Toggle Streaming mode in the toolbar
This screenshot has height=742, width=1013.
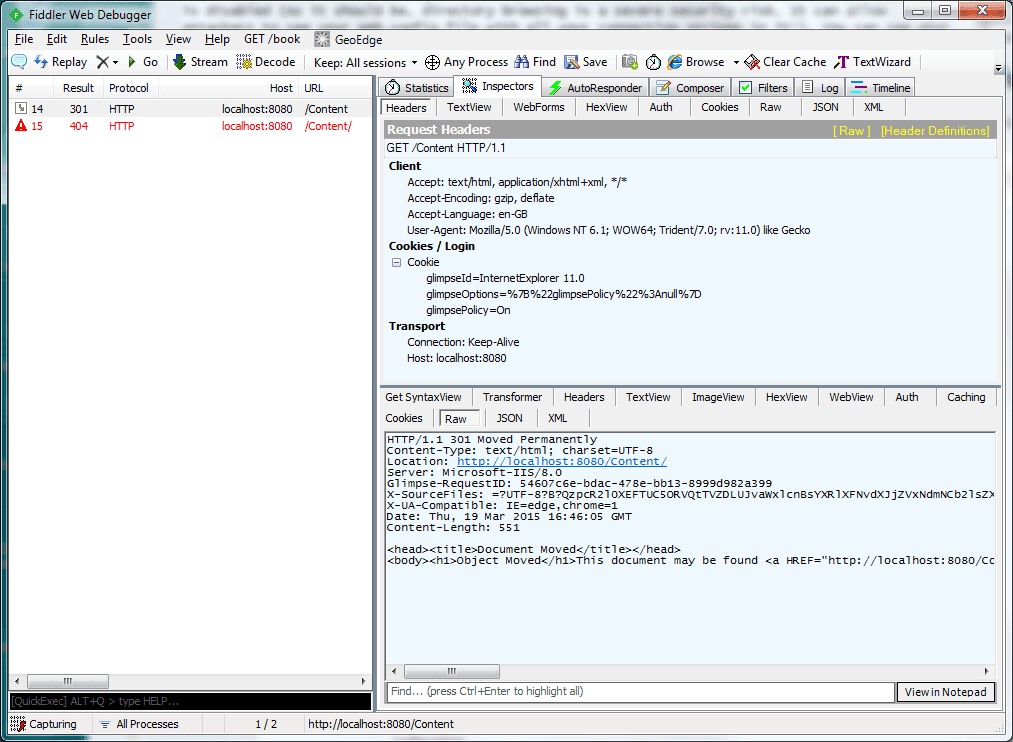[x=199, y=61]
